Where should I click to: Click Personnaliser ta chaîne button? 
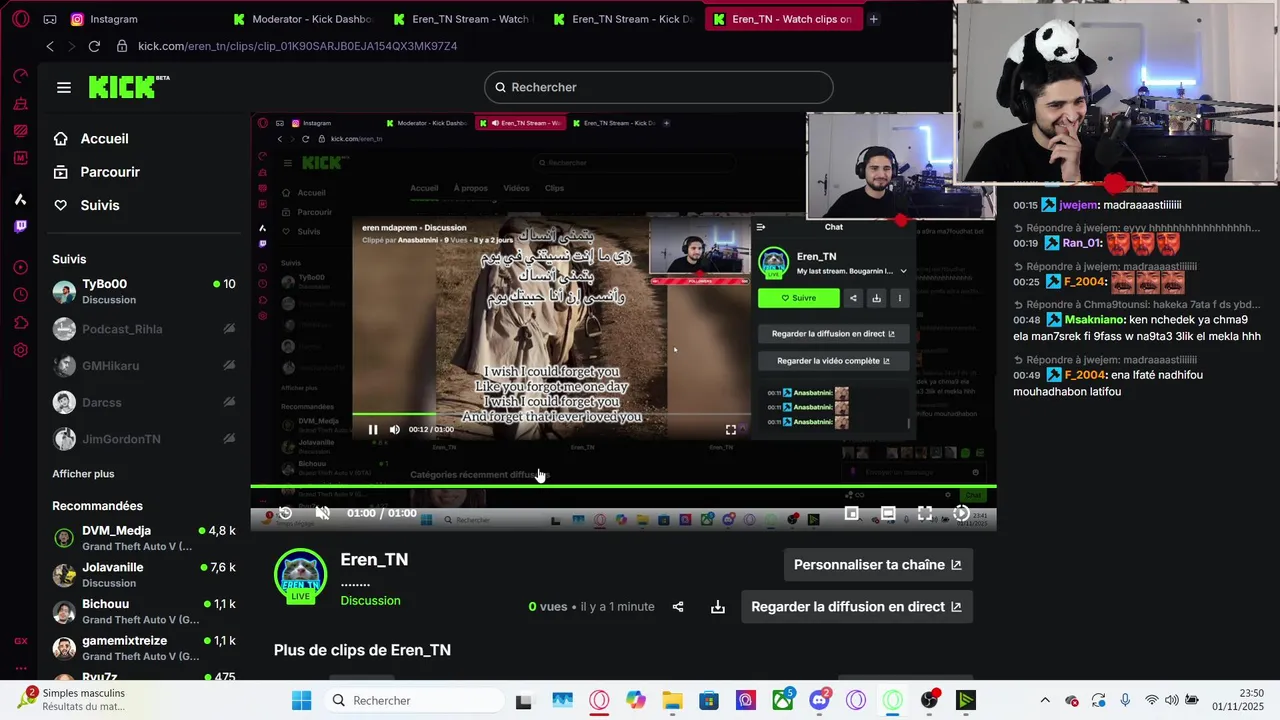tap(877, 565)
